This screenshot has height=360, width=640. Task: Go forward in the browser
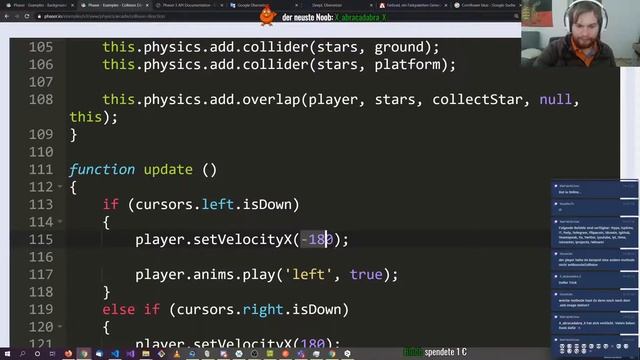(x=17, y=16)
